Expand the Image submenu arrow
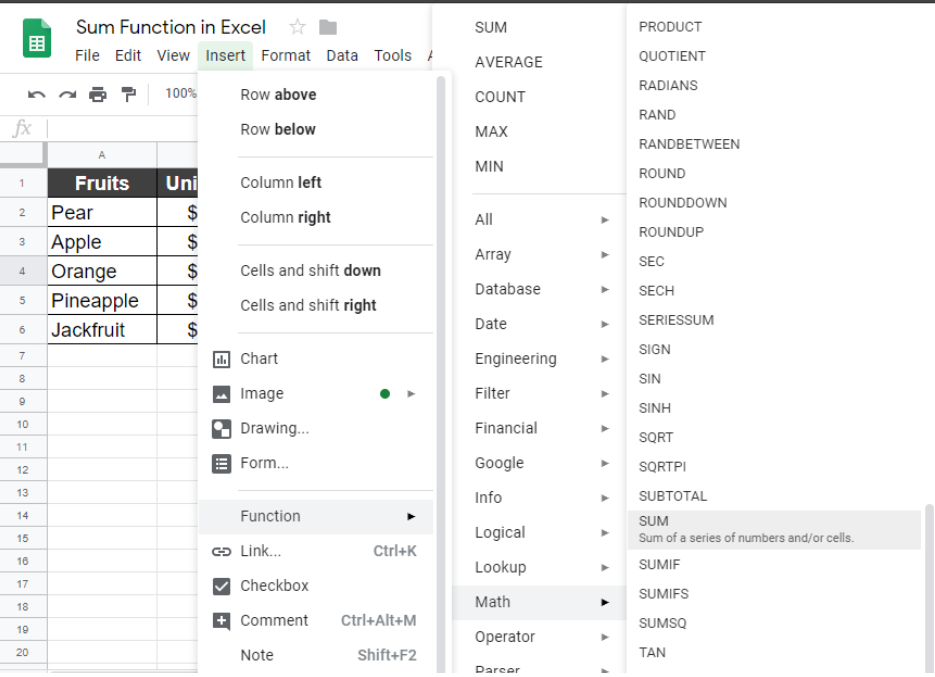The height and width of the screenshot is (677, 935). [x=412, y=393]
